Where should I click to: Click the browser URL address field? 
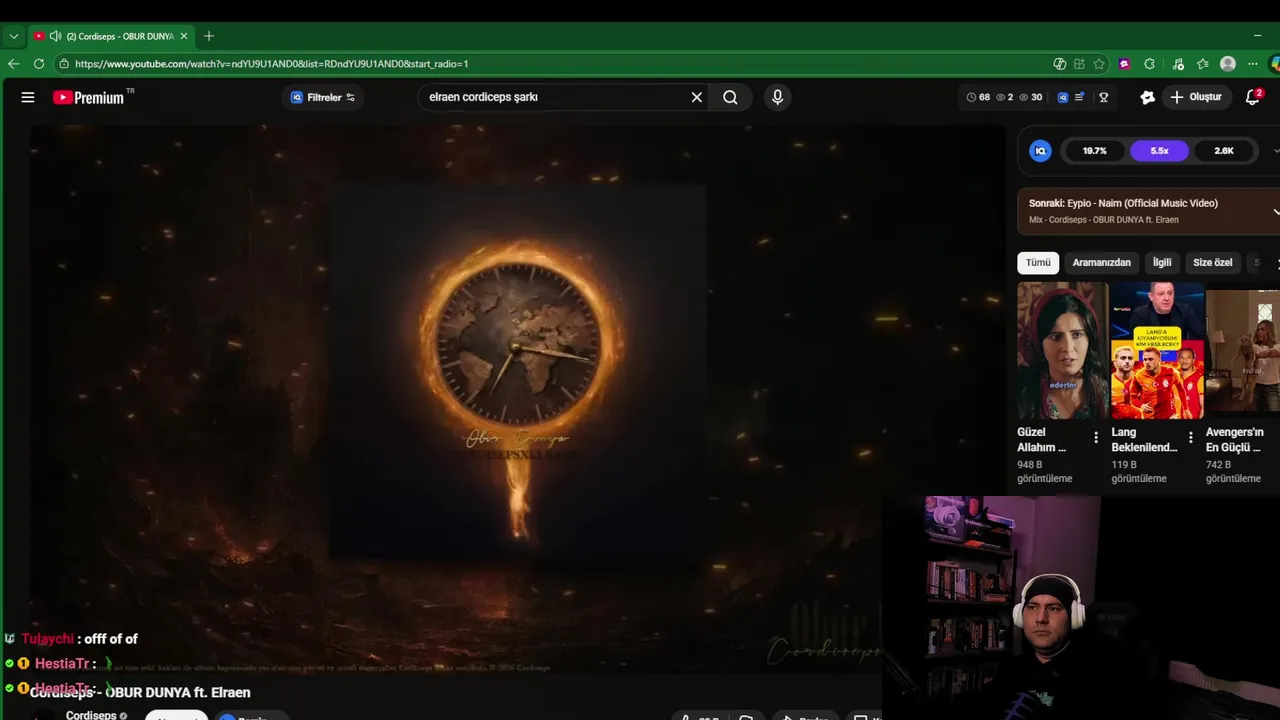(555, 64)
